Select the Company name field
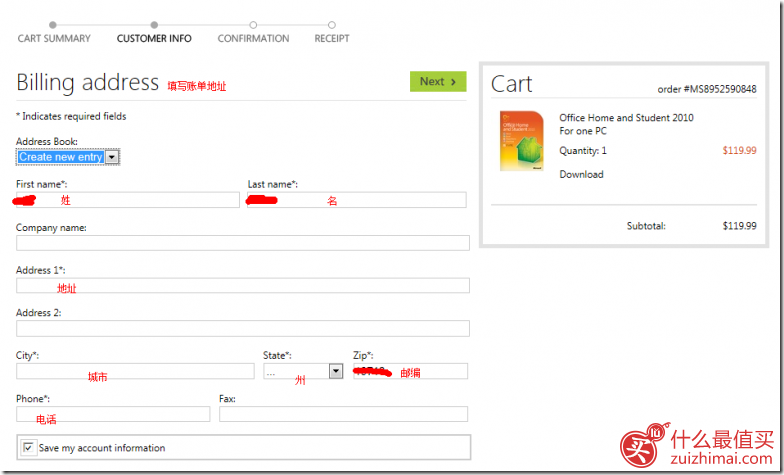Image resolution: width=784 pixels, height=475 pixels. [x=242, y=243]
